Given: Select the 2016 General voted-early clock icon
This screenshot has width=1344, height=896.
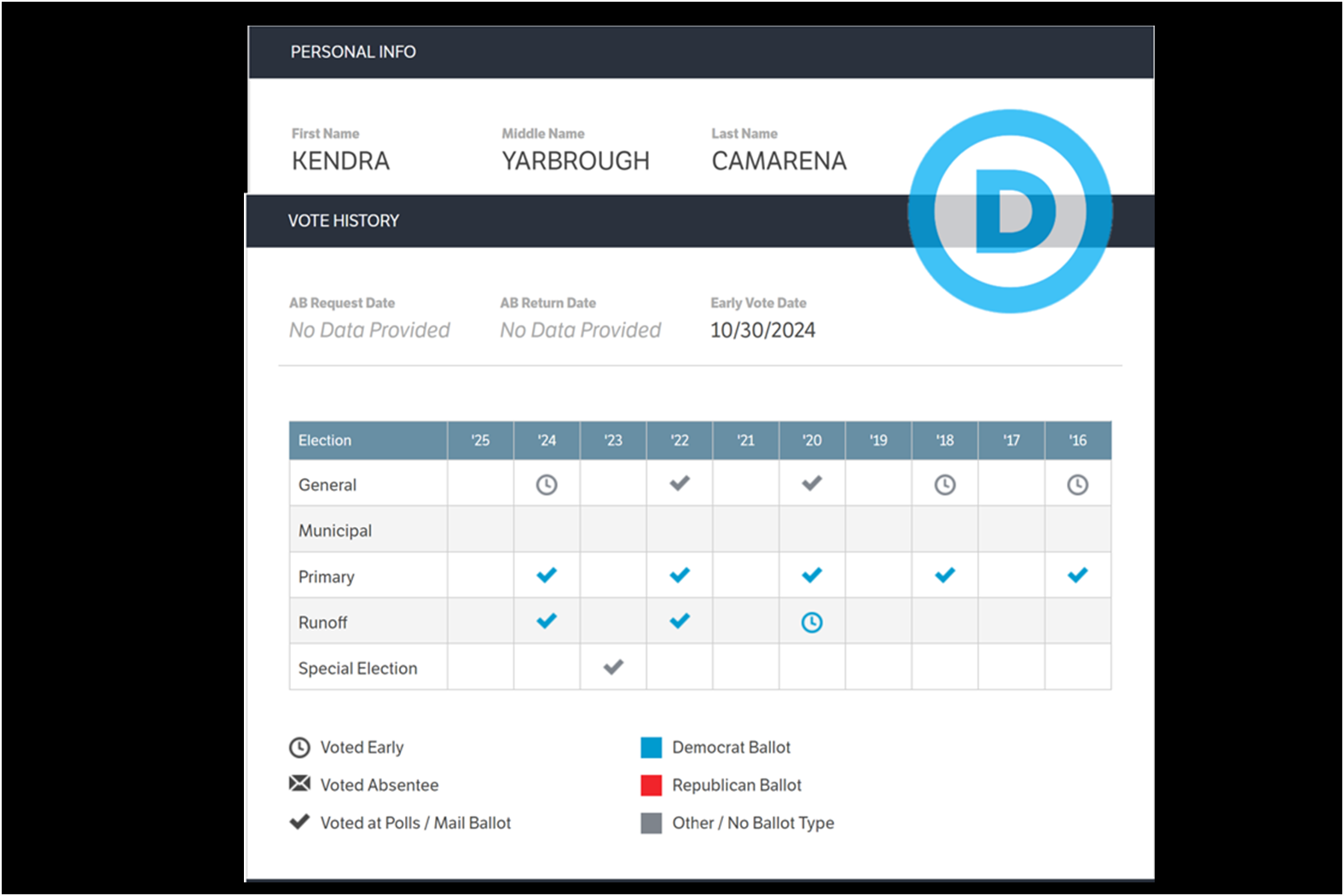Looking at the screenshot, I should pos(1078,485).
